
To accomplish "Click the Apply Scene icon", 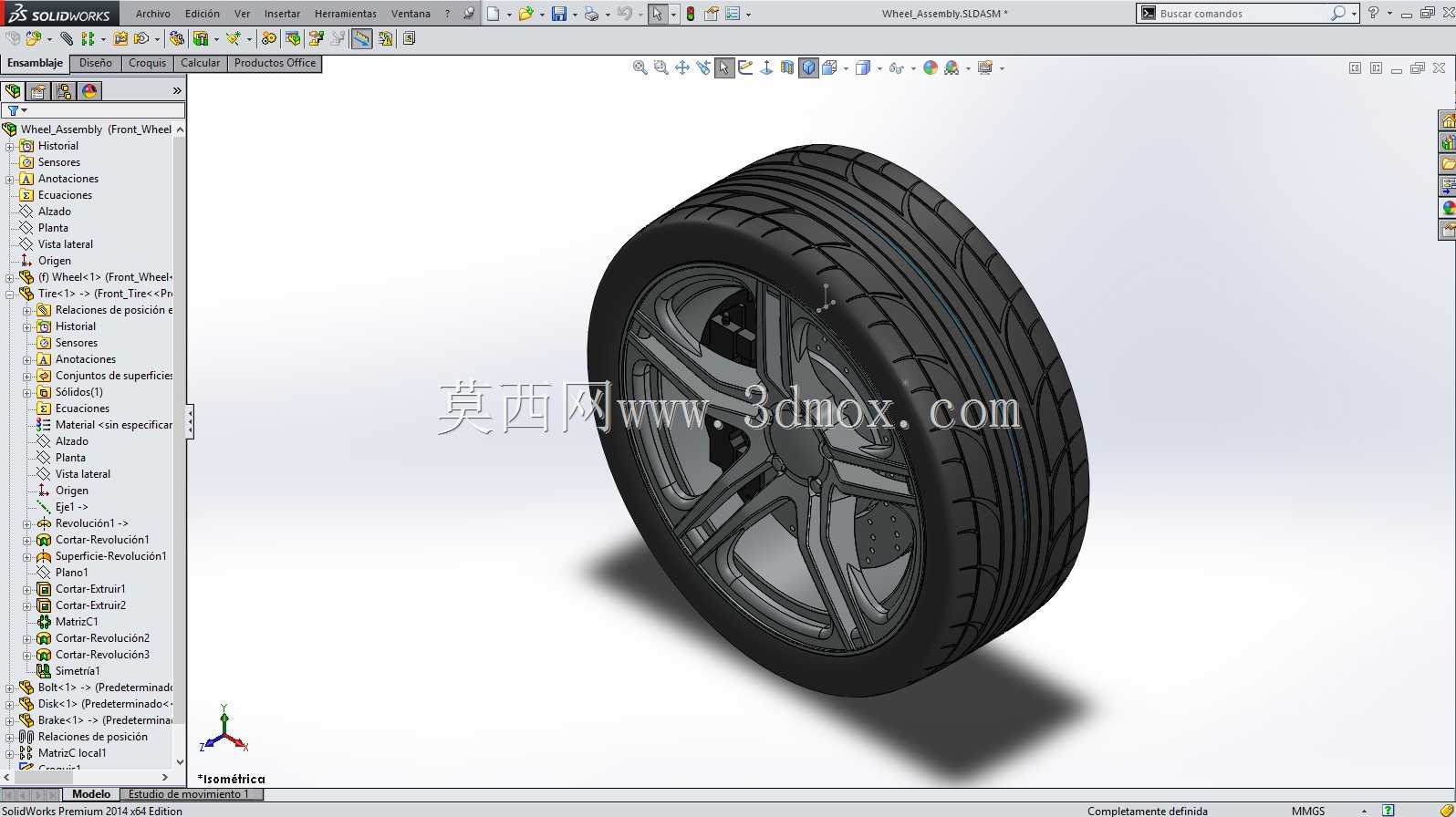I will coord(952,67).
